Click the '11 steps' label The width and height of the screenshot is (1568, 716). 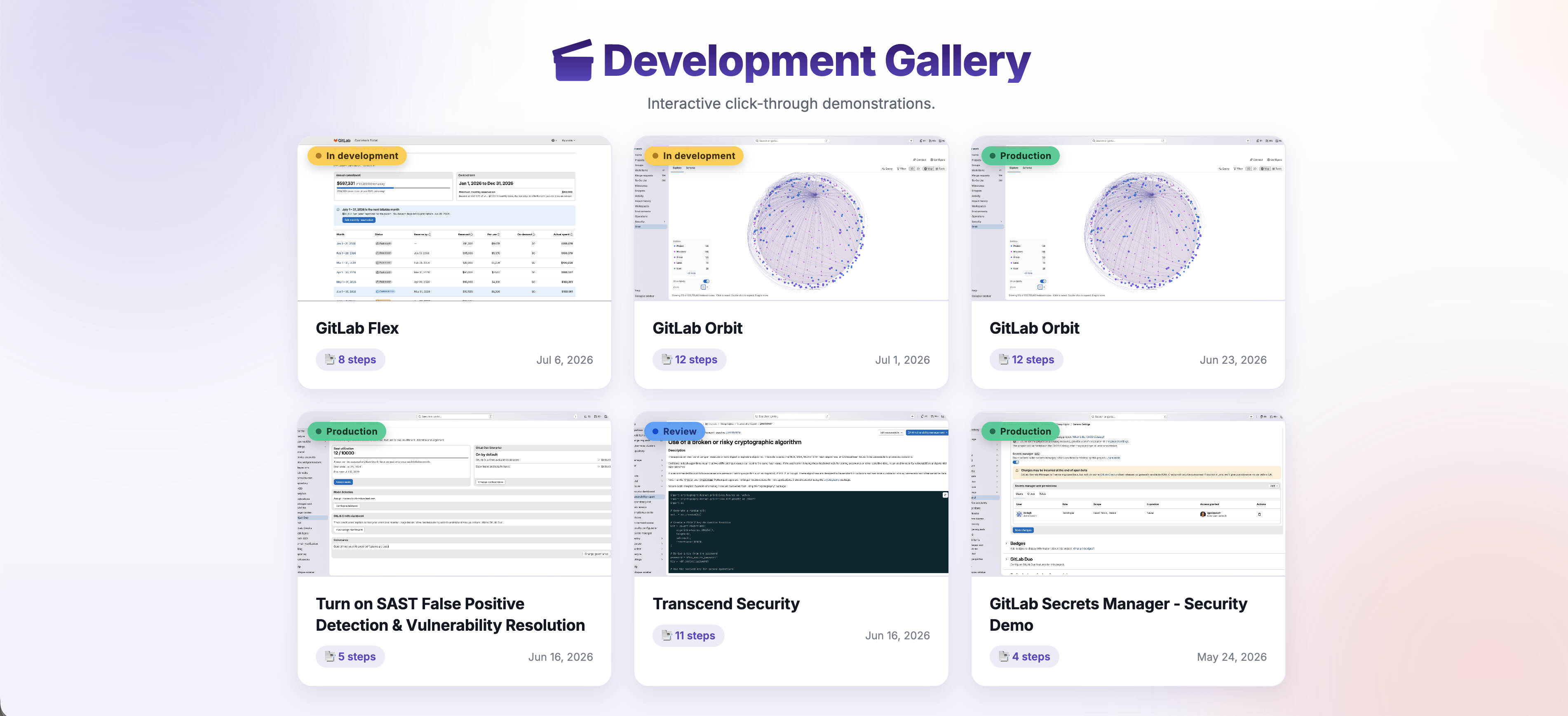coord(695,635)
